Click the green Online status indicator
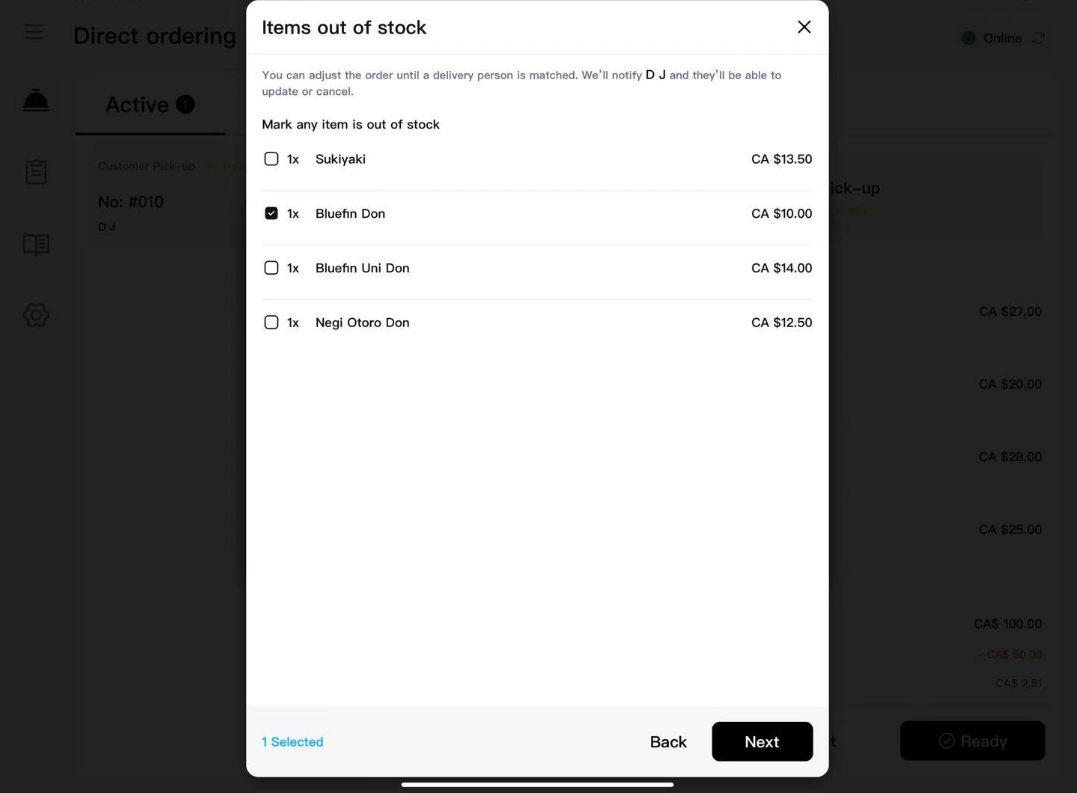The height and width of the screenshot is (793, 1077). 968,38
